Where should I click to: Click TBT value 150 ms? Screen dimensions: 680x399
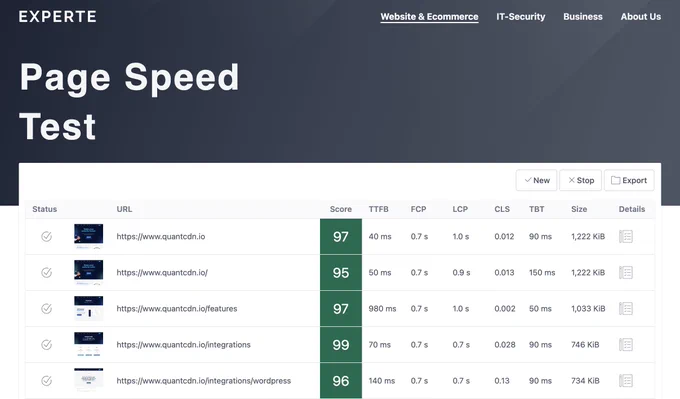click(x=542, y=272)
